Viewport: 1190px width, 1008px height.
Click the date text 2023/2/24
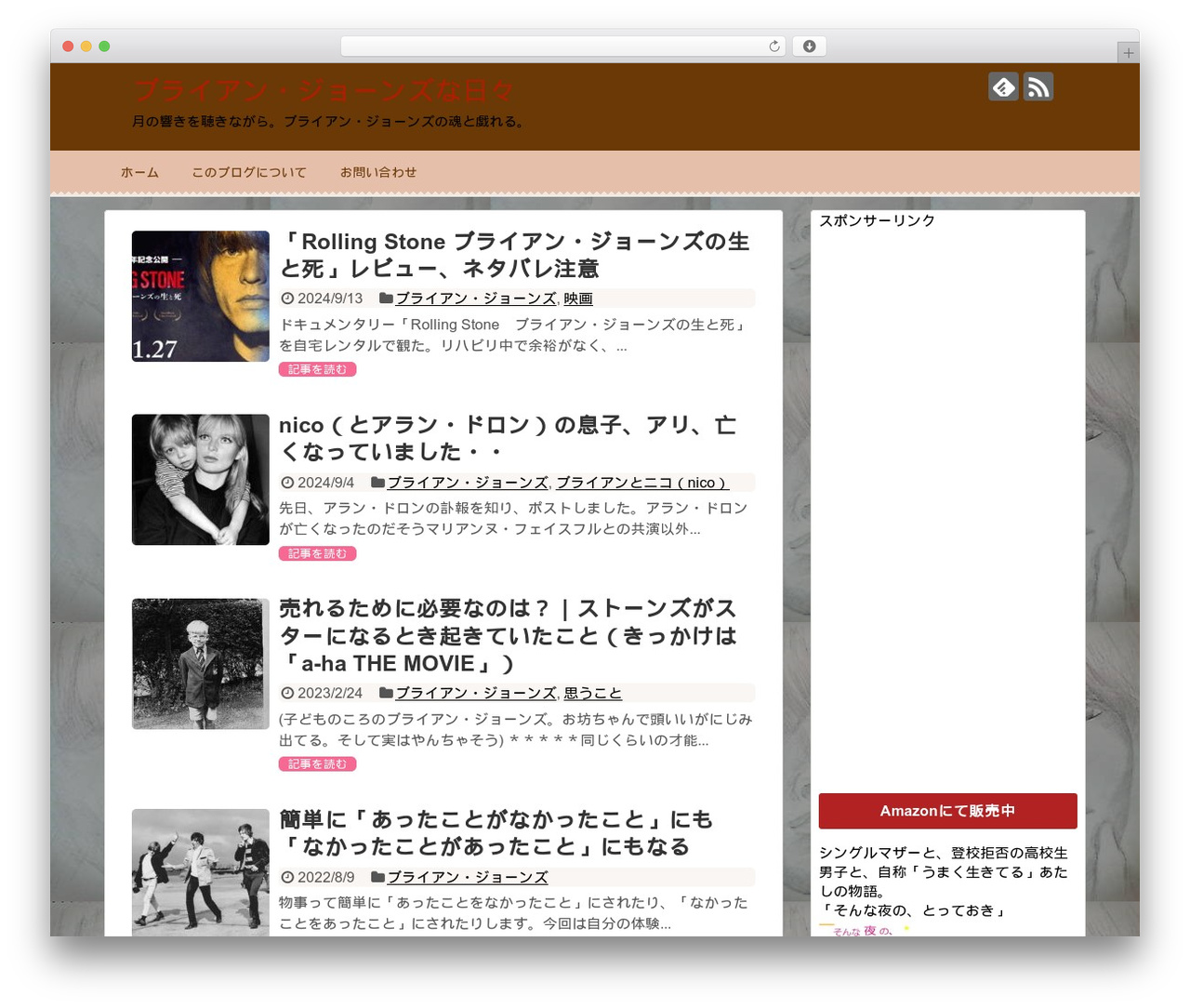(x=330, y=693)
